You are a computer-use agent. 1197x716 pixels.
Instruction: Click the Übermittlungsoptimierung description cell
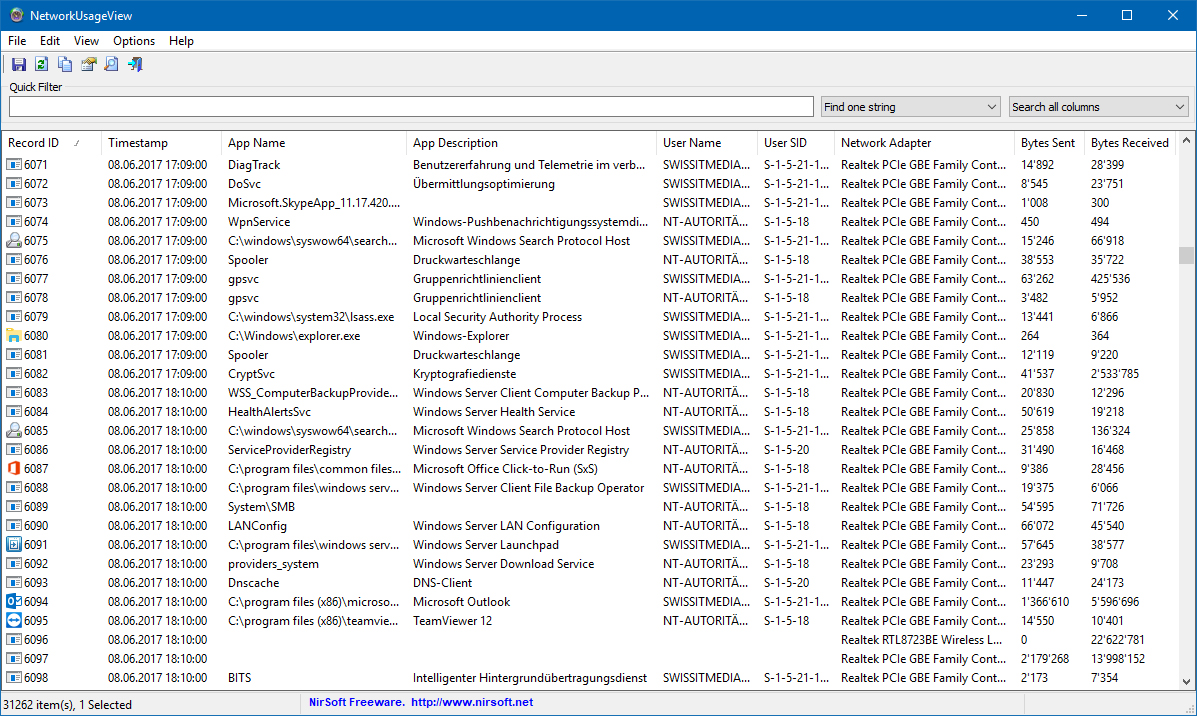coord(484,184)
